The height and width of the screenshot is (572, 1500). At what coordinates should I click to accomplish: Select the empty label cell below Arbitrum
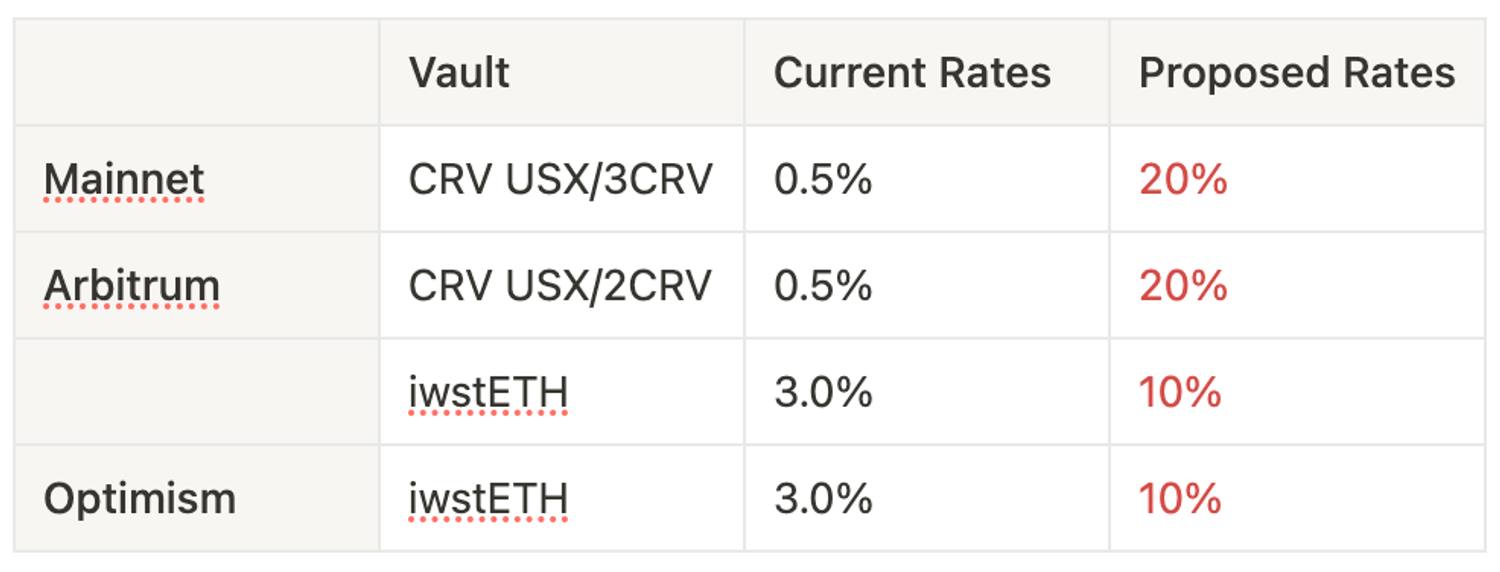[x=197, y=393]
